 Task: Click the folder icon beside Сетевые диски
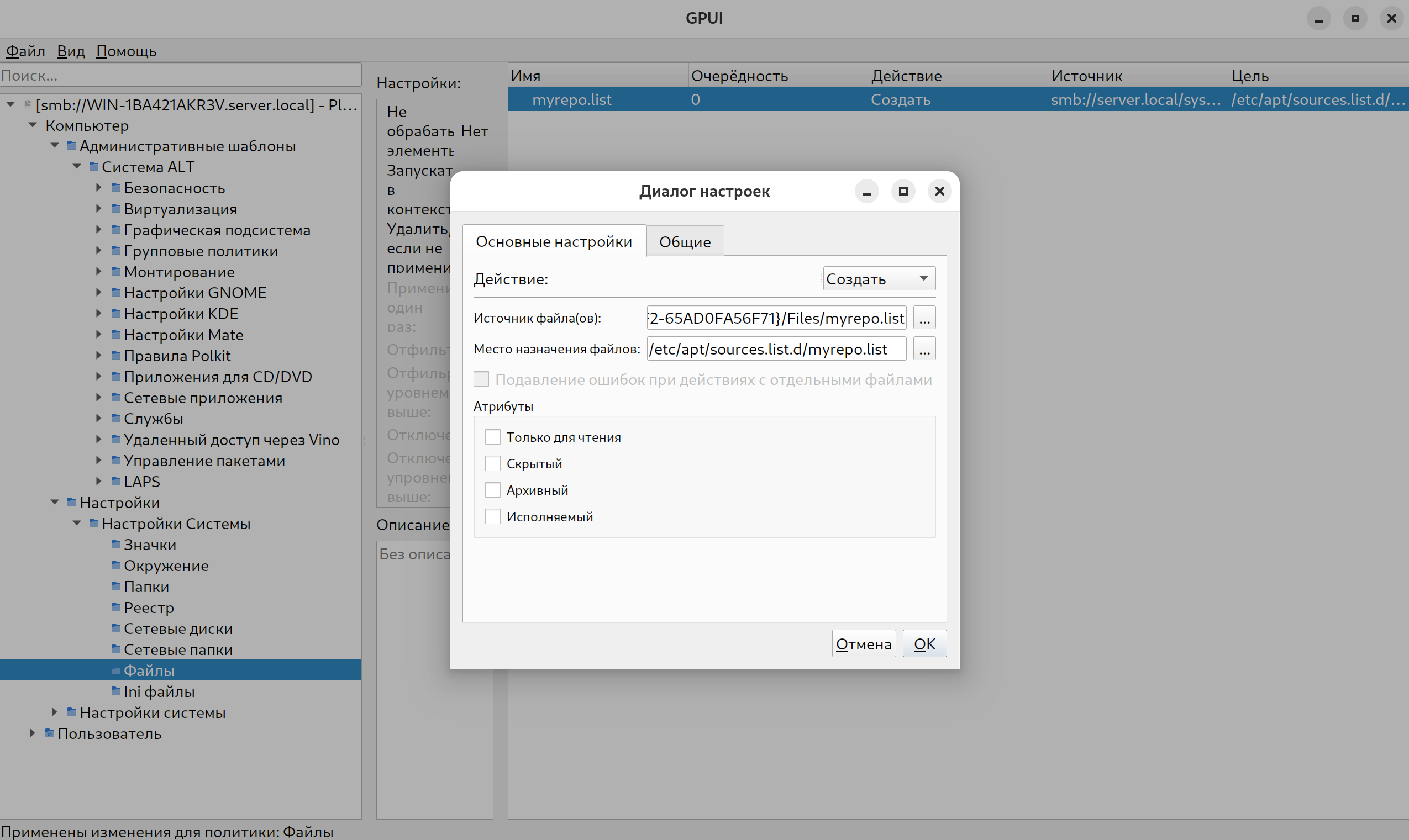pyautogui.click(x=116, y=628)
